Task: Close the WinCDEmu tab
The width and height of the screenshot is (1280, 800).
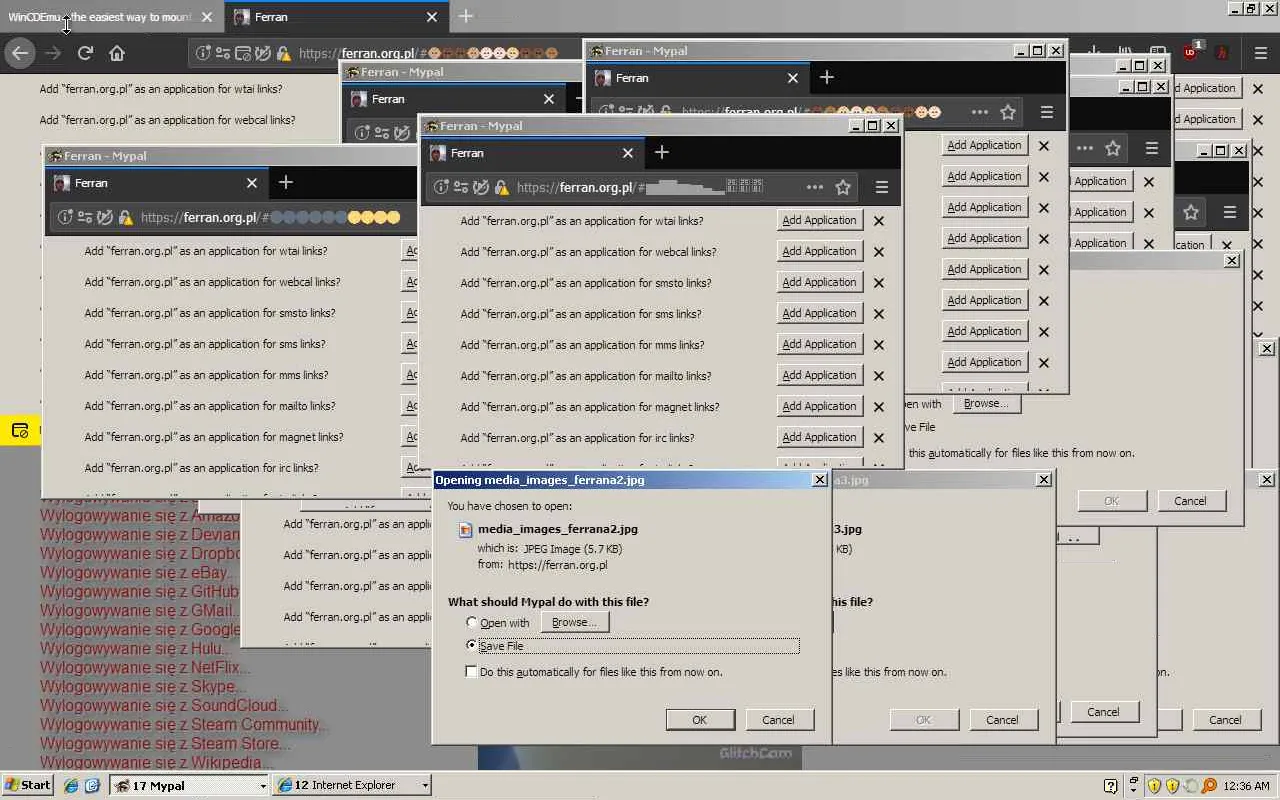Action: [206, 17]
